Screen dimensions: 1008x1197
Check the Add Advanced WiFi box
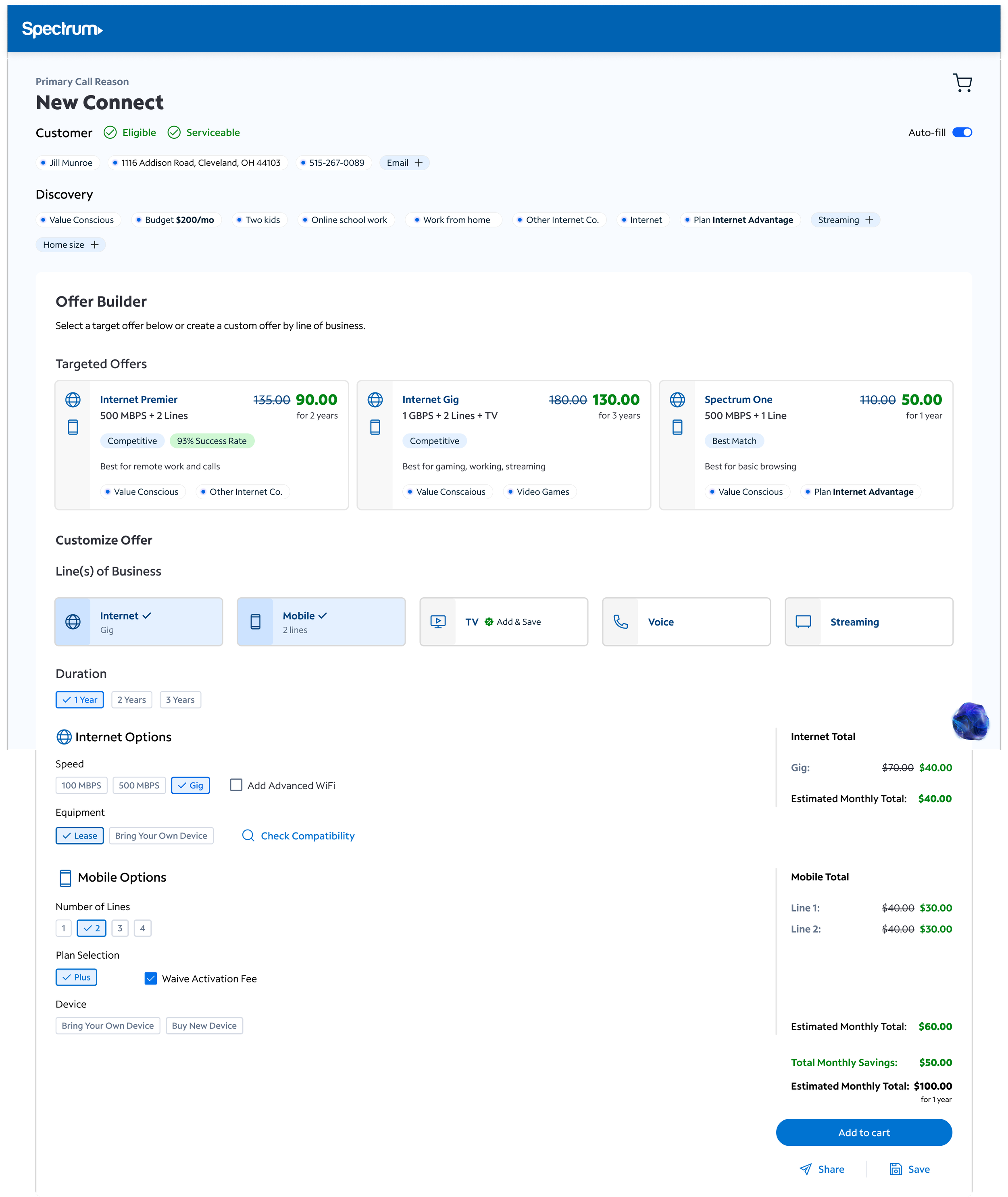coord(236,785)
